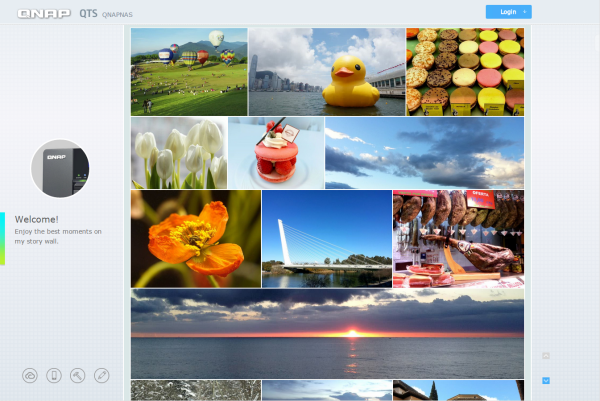Image resolution: width=600 pixels, height=401 pixels.
Task: Click the QTS title text
Action: click(88, 14)
